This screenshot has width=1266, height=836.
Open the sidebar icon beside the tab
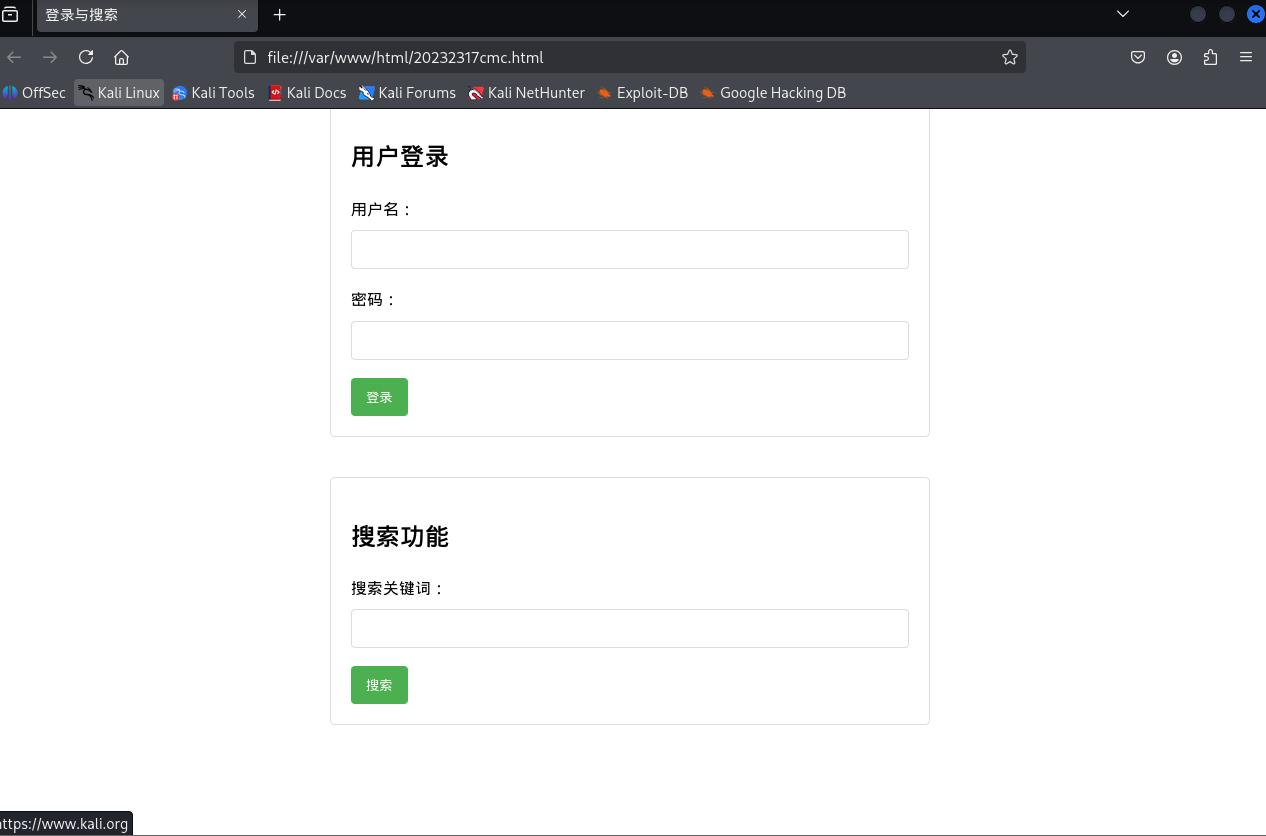click(11, 15)
